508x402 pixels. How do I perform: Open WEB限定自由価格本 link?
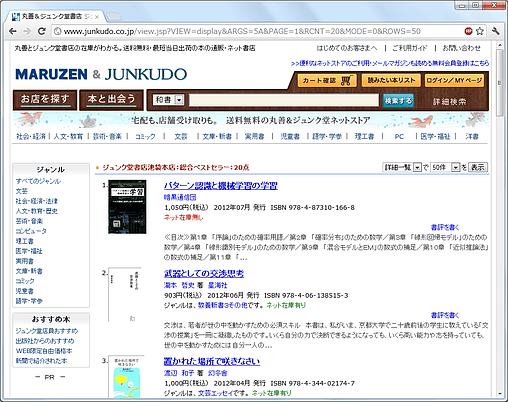(44, 351)
